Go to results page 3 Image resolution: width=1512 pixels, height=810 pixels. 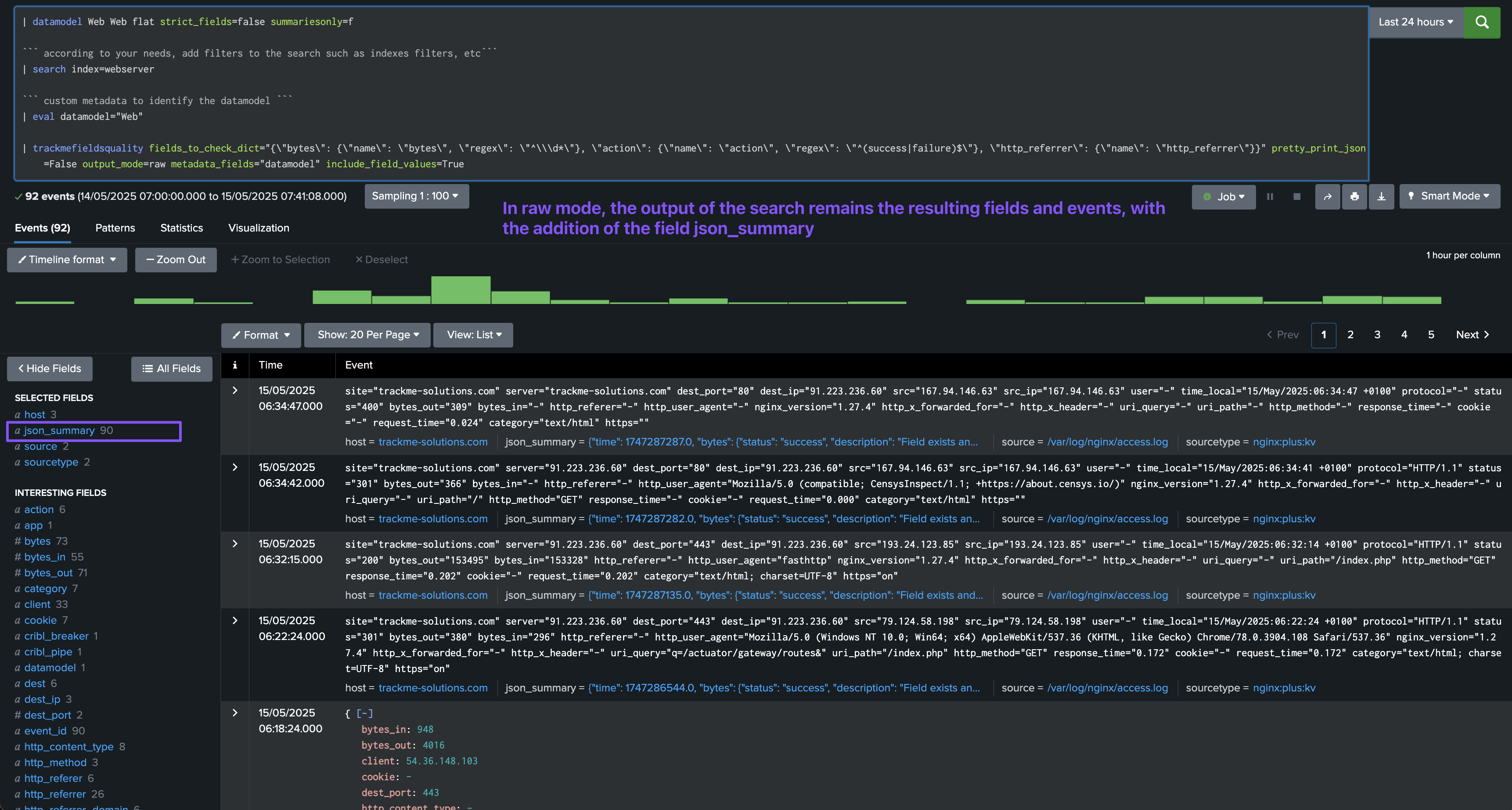tap(1377, 335)
